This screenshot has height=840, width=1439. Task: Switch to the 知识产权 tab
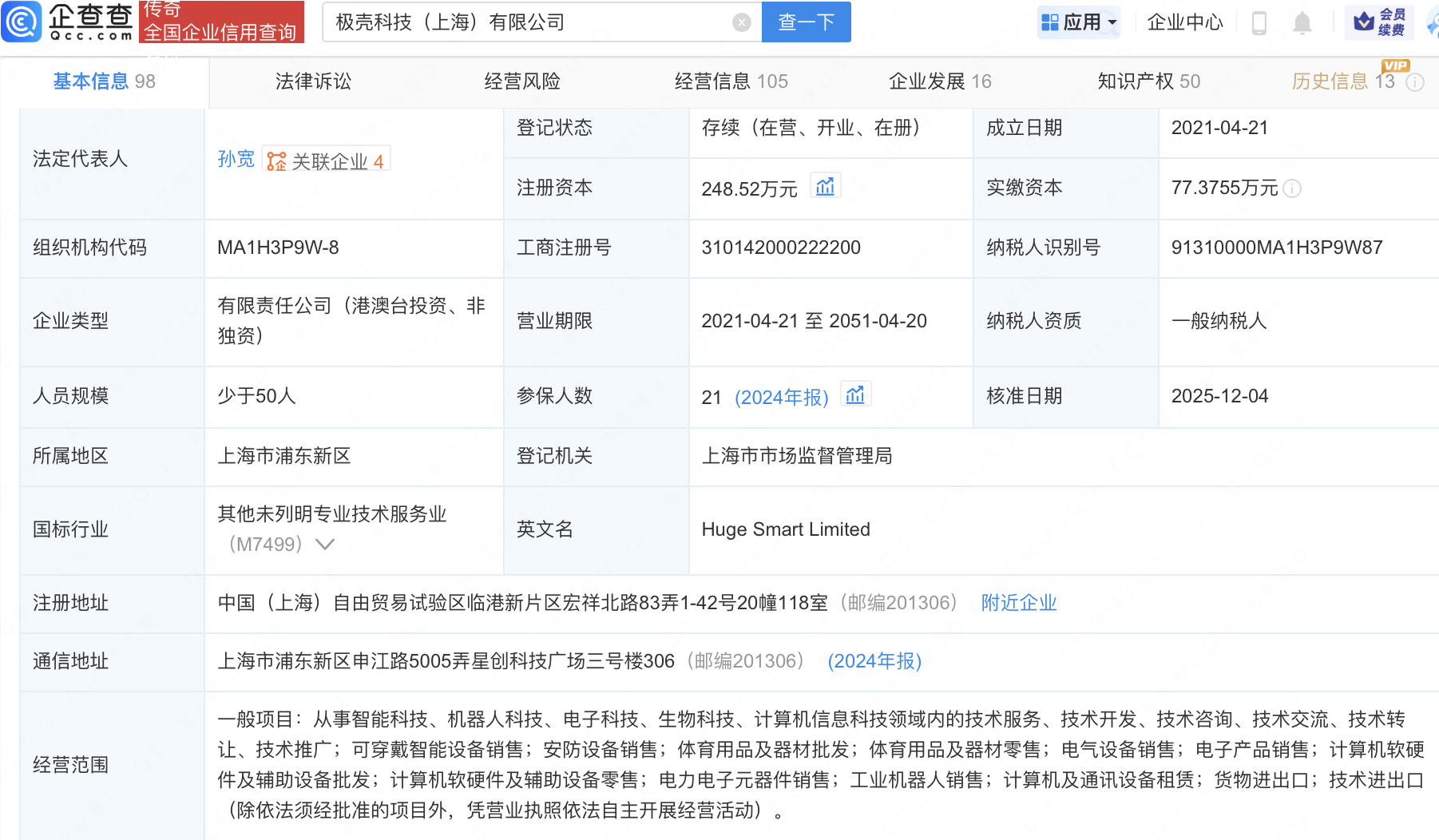click(1148, 81)
